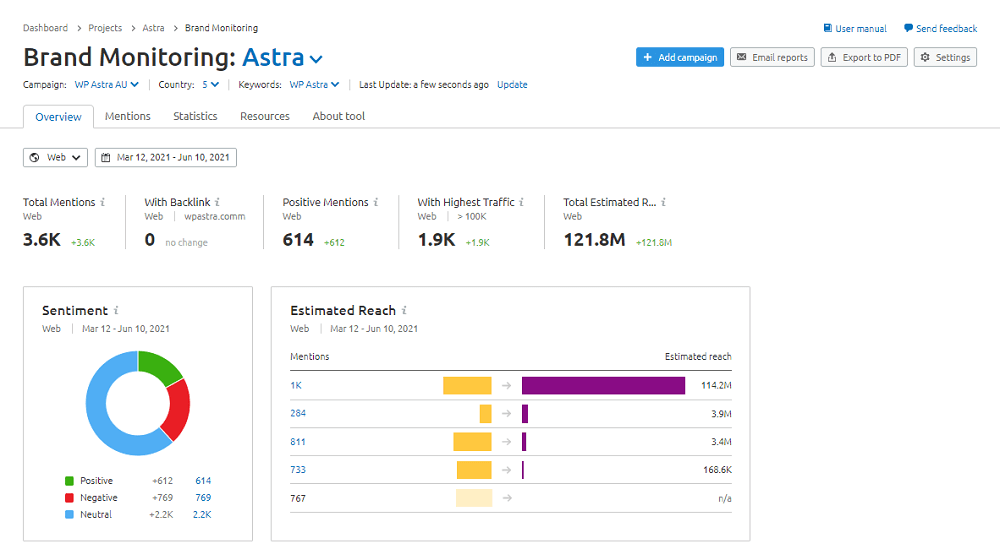Click the info icon beside Positive Mentions

376,202
